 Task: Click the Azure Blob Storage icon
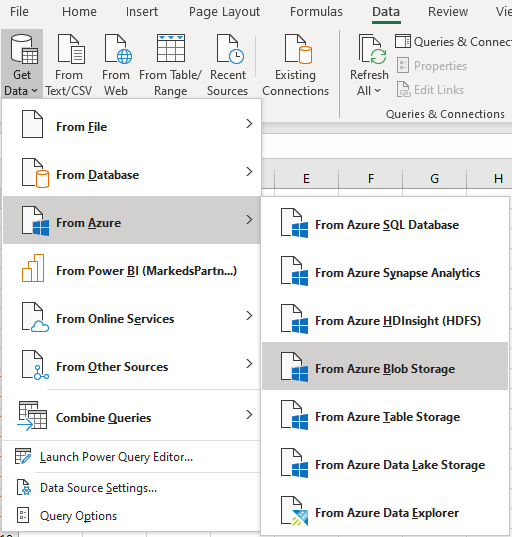pos(294,367)
